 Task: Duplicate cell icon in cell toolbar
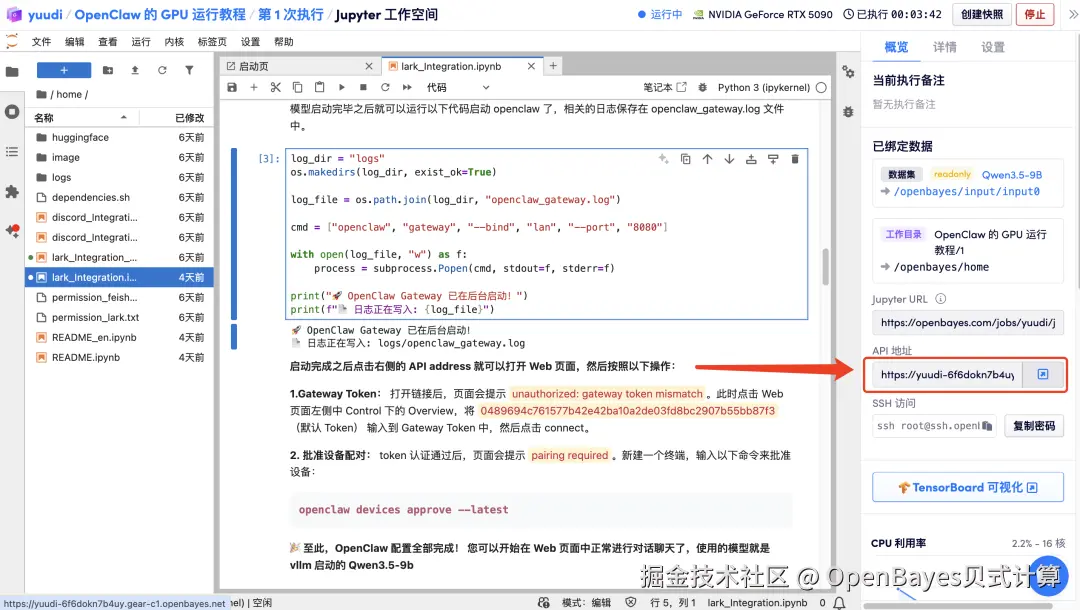click(685, 159)
